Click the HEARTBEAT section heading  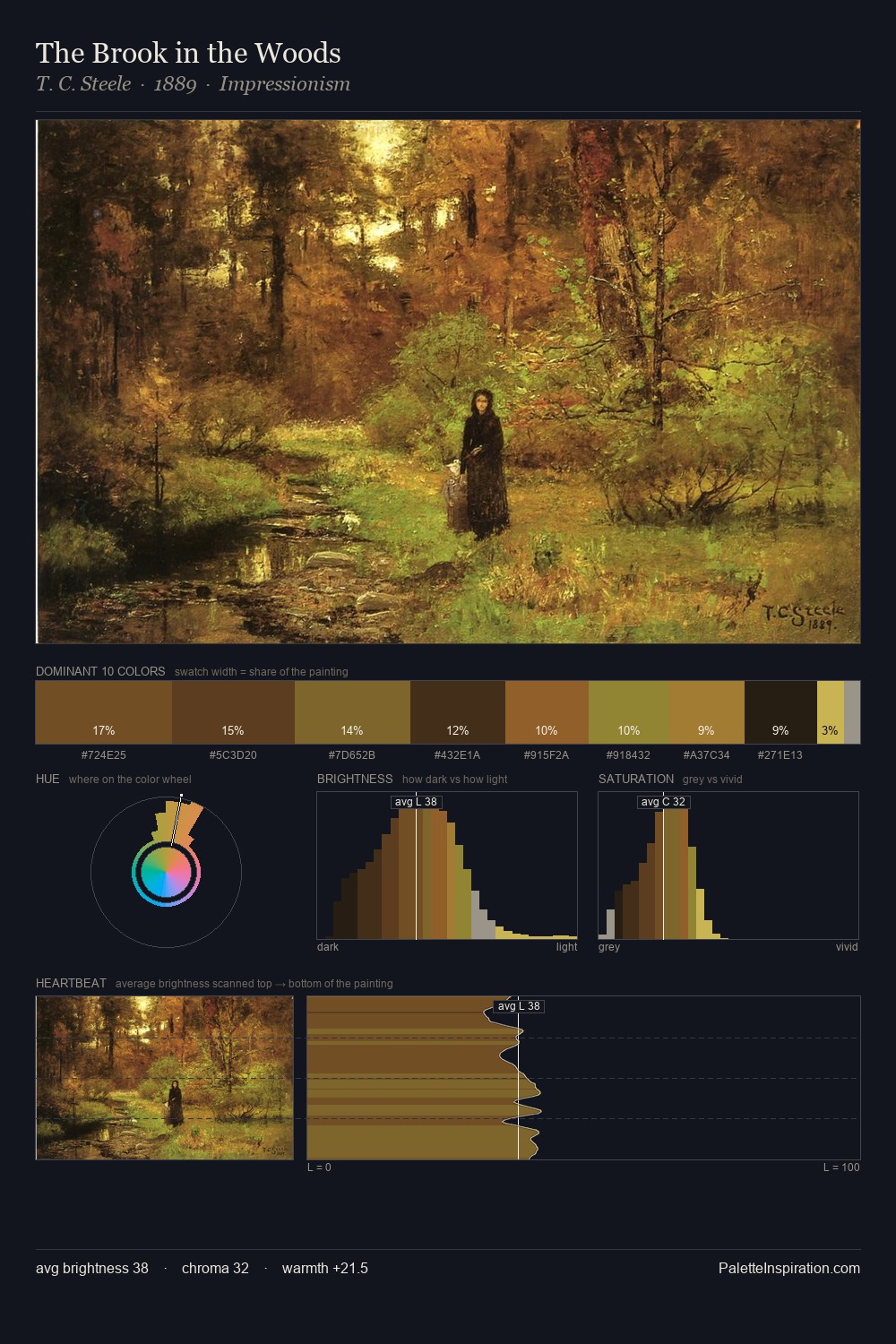click(71, 983)
